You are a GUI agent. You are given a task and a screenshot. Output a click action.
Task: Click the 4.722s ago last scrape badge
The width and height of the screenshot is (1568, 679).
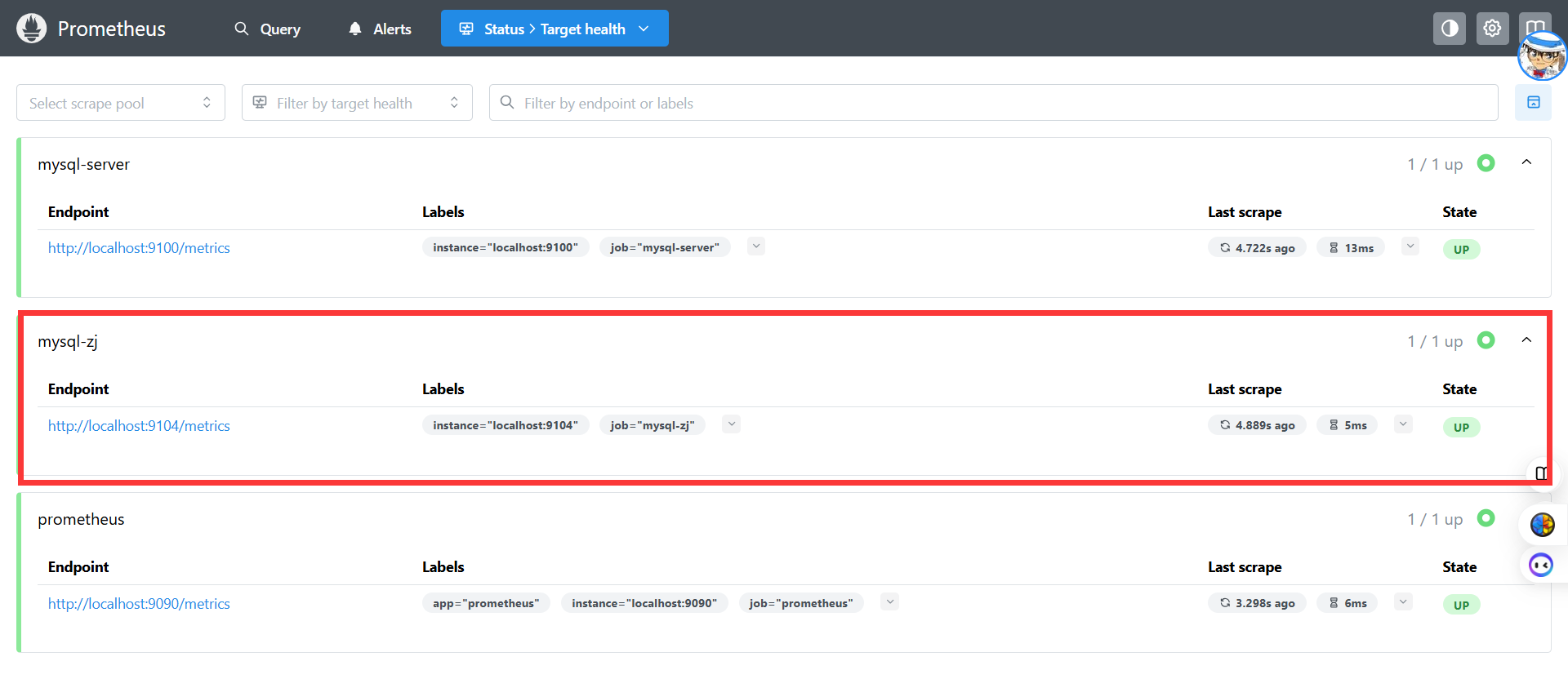[x=1257, y=248]
